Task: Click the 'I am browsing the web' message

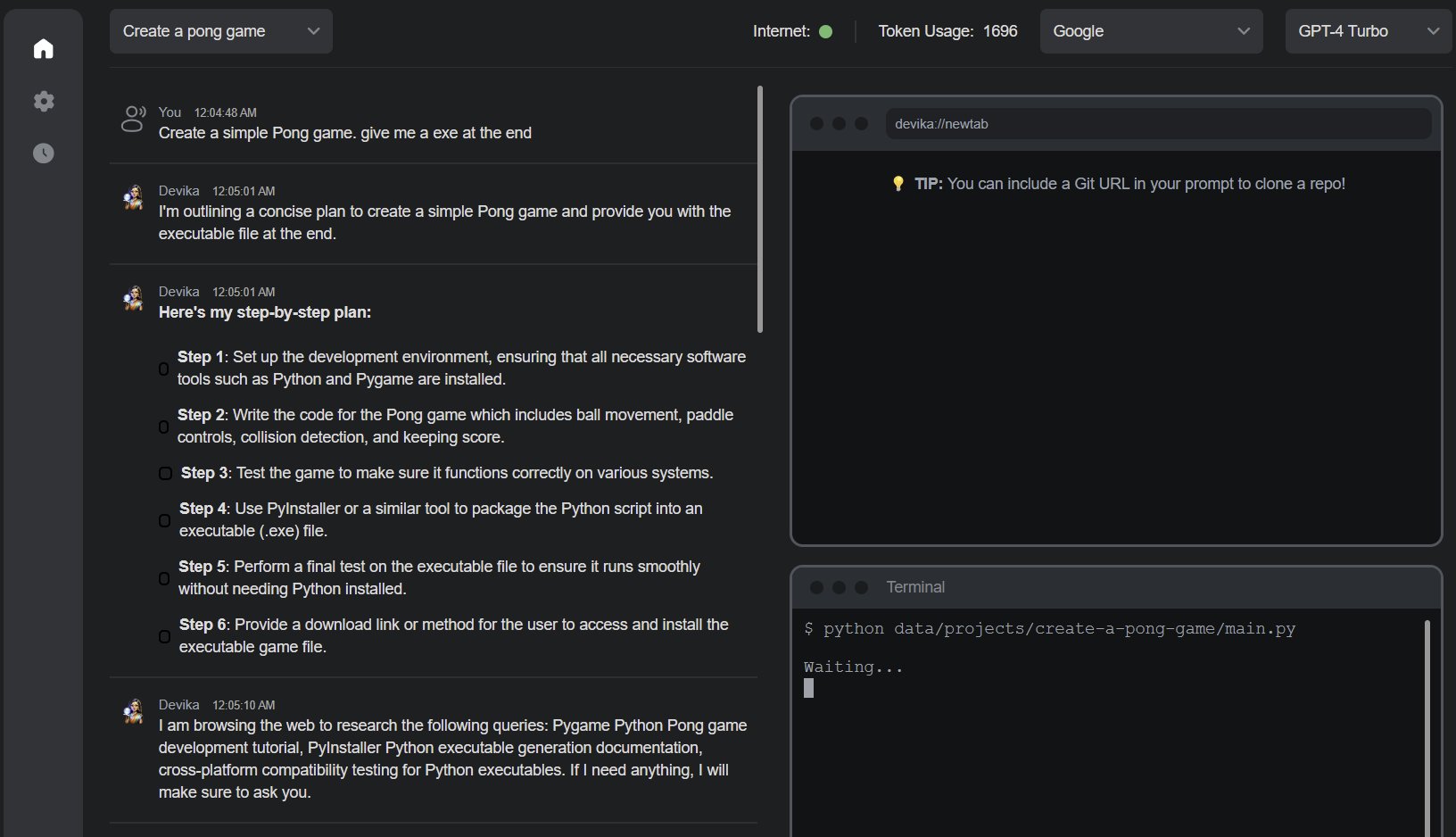Action: point(453,758)
